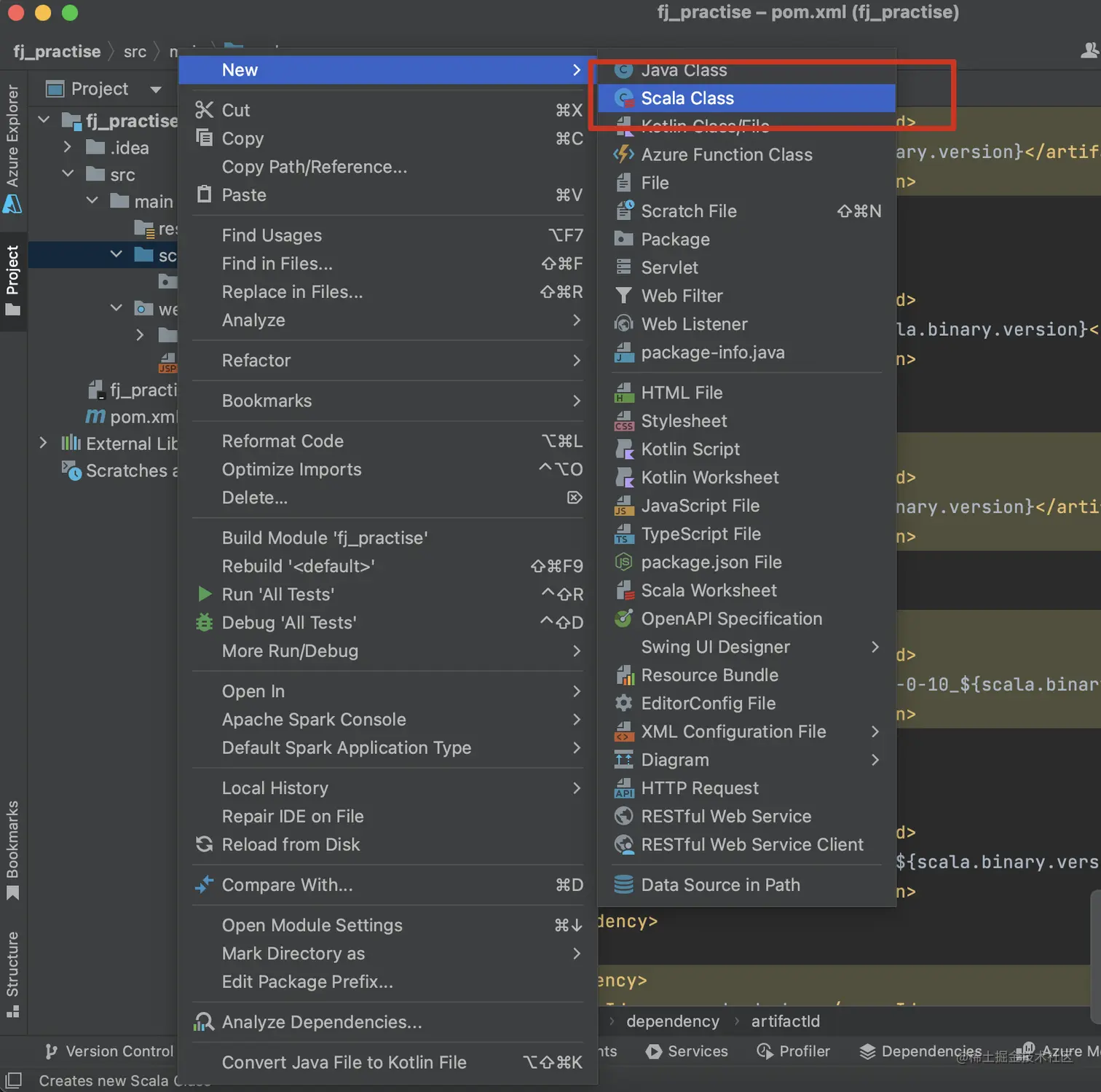The height and width of the screenshot is (1092, 1101).
Task: Choose Copy Path/Reference from context menu
Action: (388, 167)
